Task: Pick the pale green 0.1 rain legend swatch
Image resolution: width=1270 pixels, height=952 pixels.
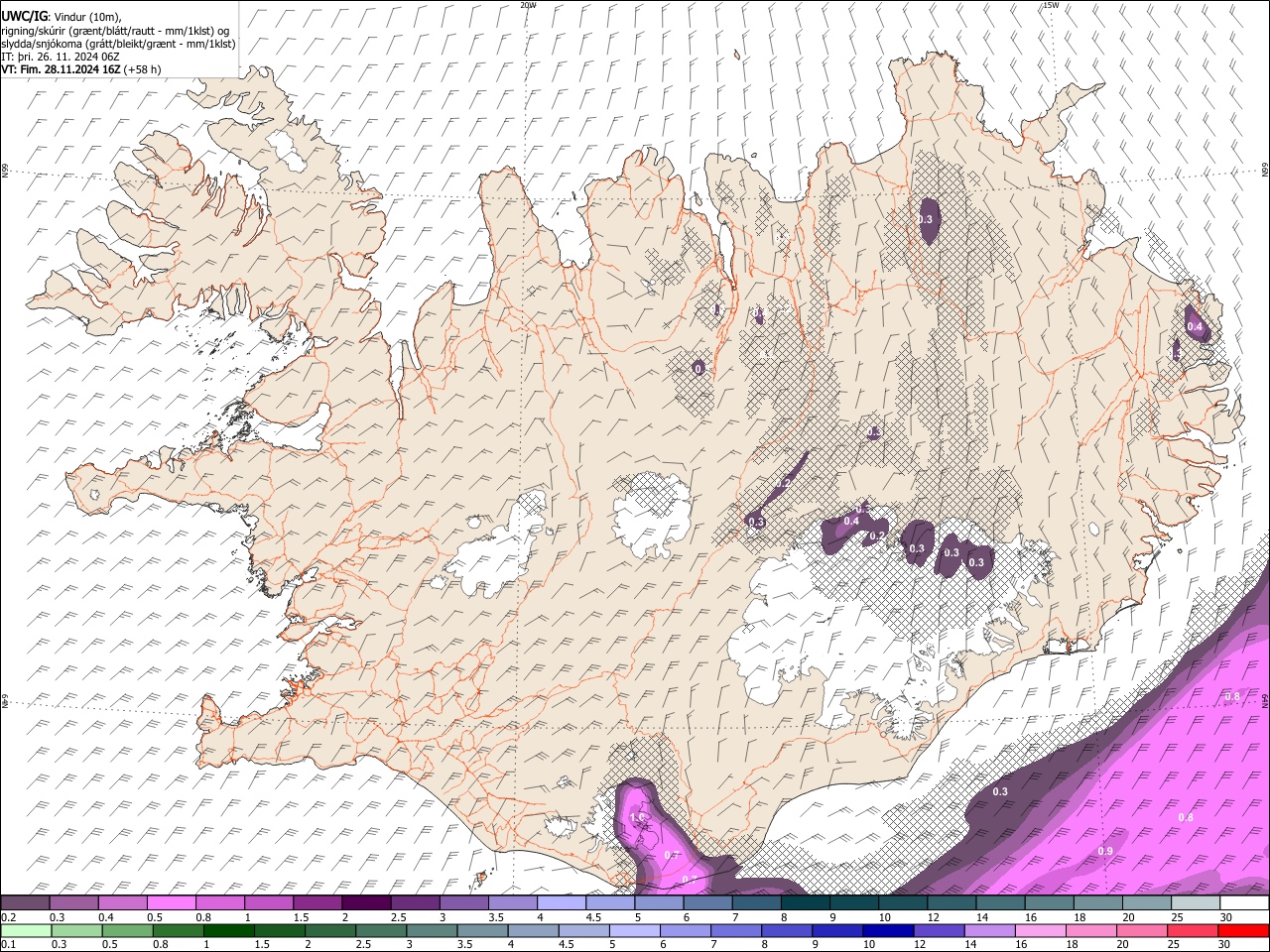Action: point(26,931)
